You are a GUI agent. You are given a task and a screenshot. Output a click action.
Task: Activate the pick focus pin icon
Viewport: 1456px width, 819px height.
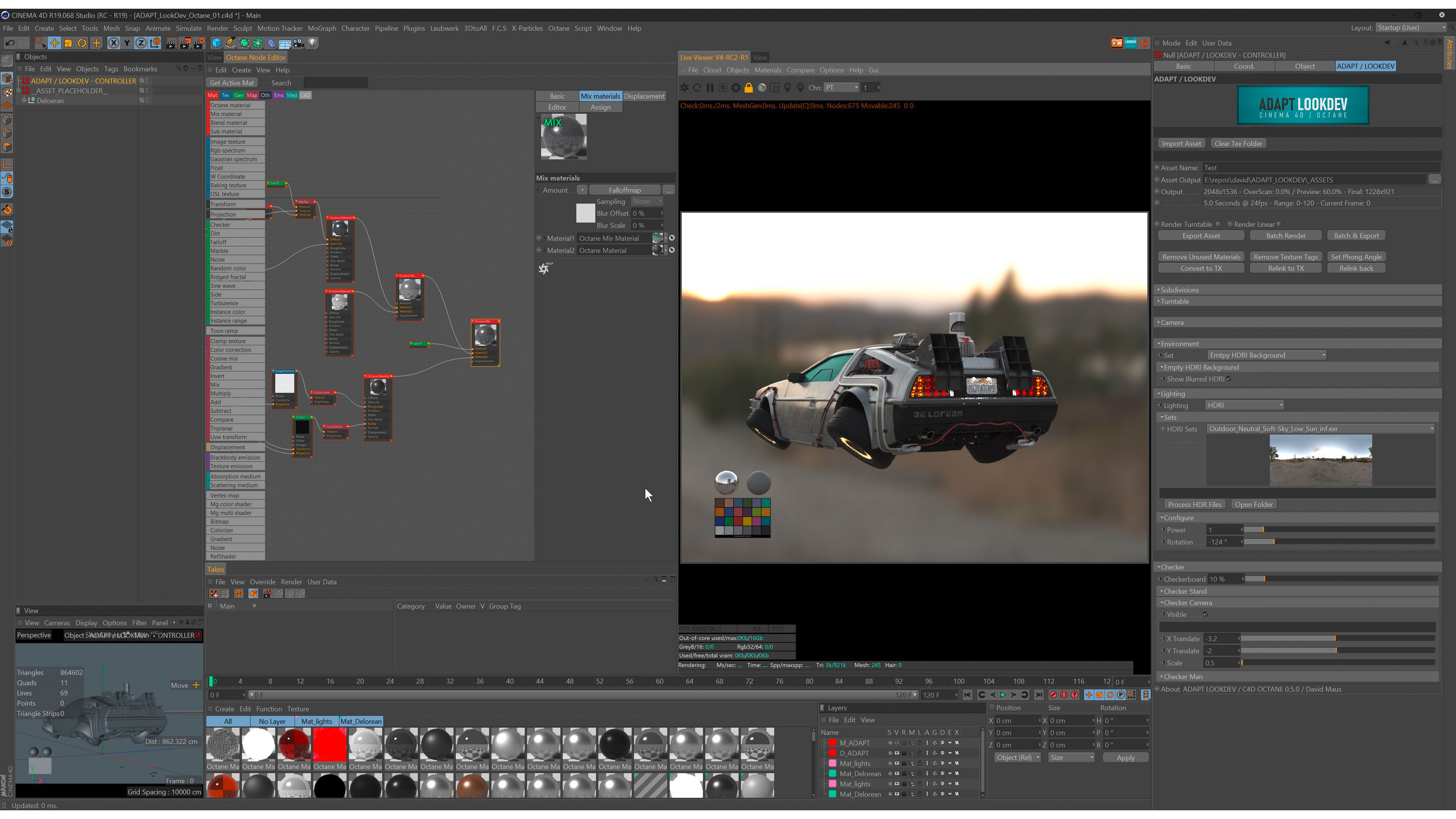tap(788, 88)
